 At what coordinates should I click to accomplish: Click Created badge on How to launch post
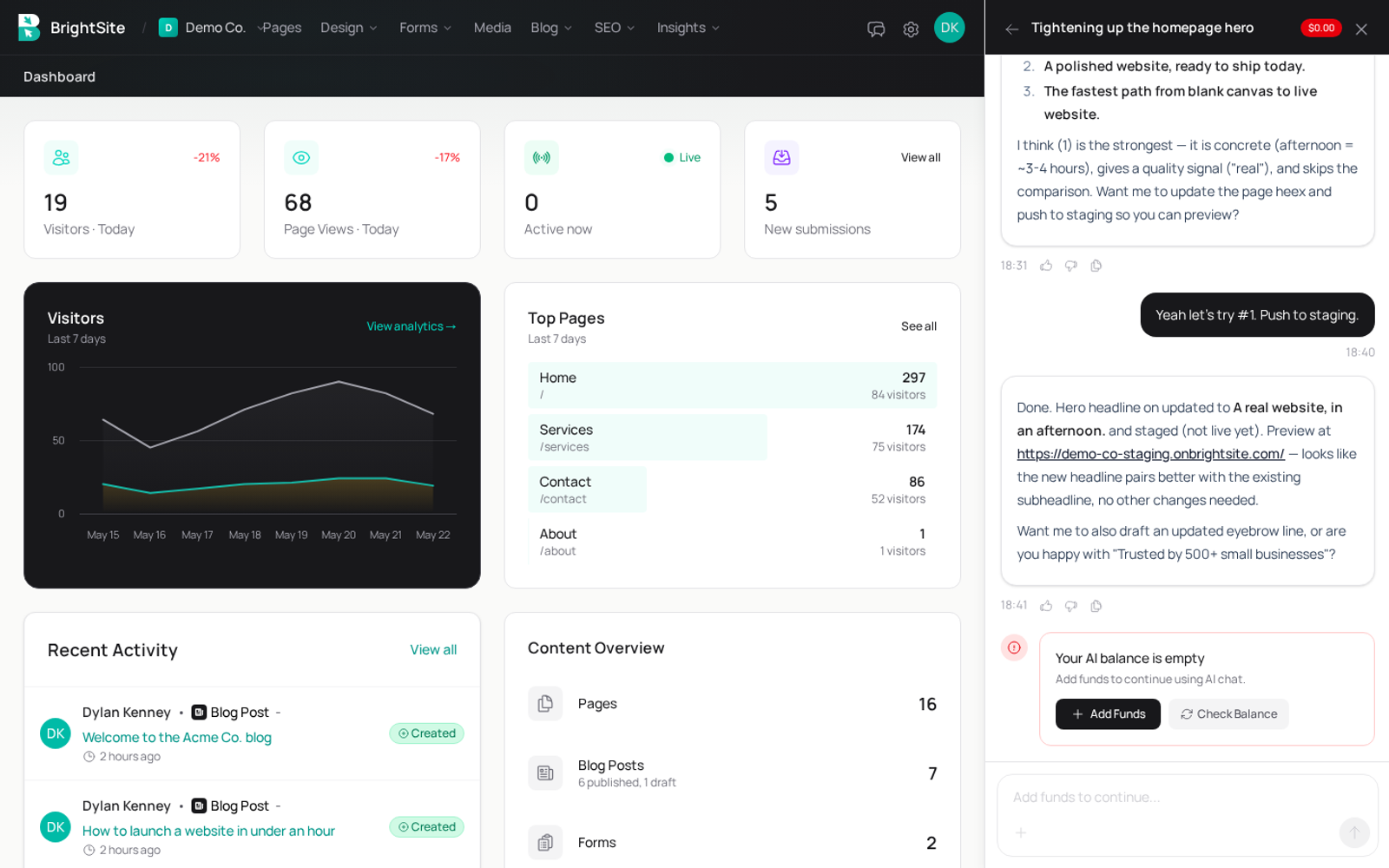(x=426, y=827)
